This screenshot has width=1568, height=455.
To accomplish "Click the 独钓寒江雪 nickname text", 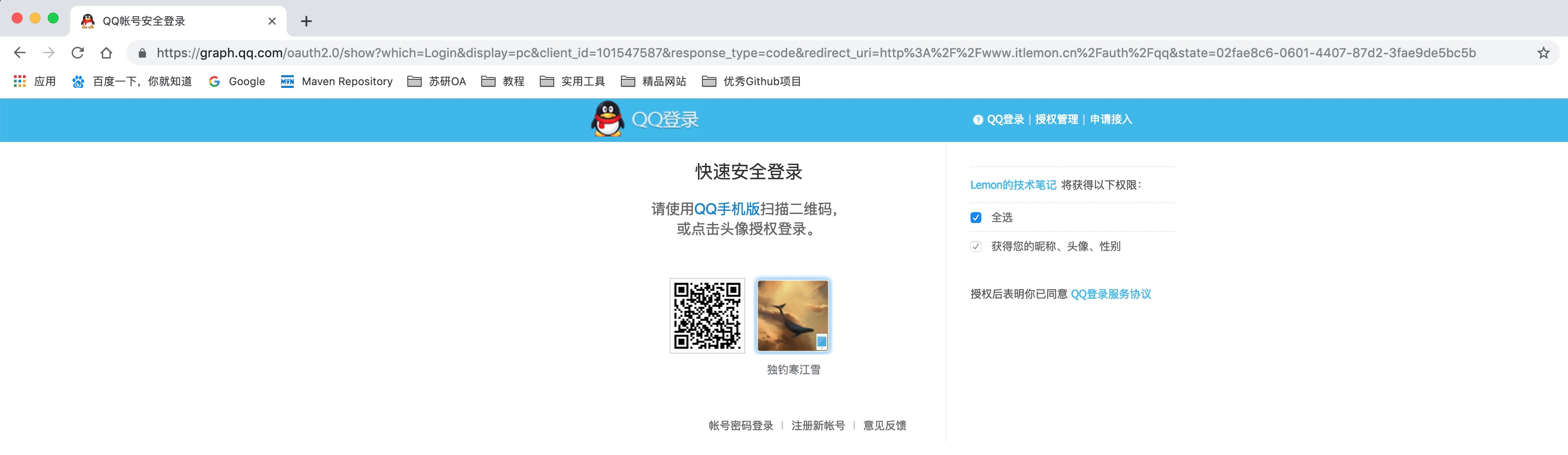I will [793, 370].
